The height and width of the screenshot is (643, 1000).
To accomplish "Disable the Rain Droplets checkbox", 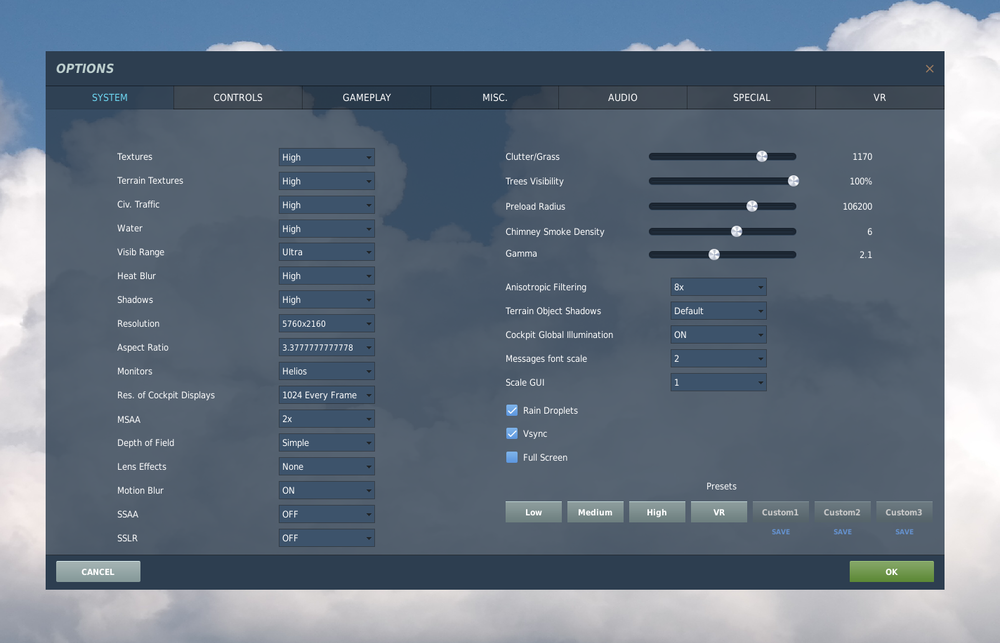I will [513, 410].
